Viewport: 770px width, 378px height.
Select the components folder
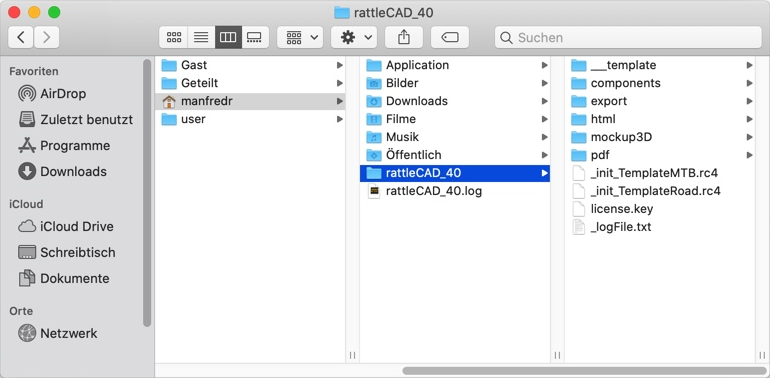coord(660,83)
